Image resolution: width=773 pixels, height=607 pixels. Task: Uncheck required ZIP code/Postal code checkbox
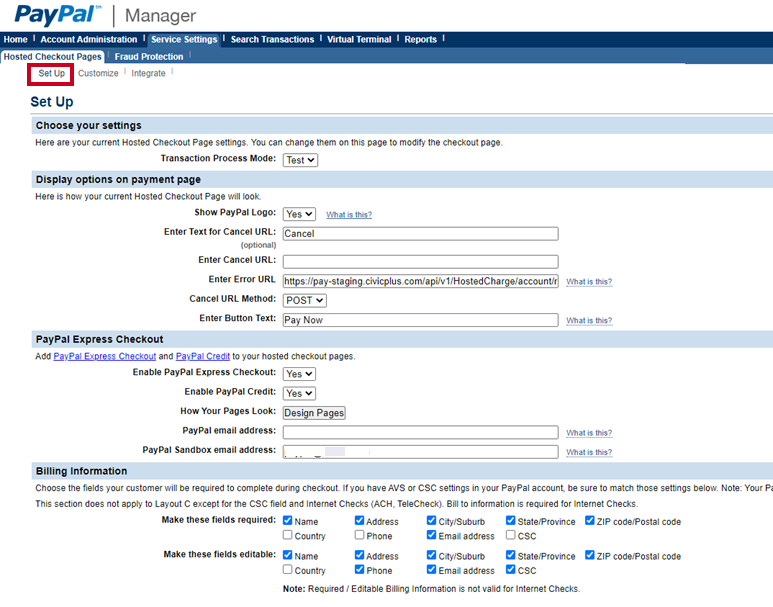(590, 520)
